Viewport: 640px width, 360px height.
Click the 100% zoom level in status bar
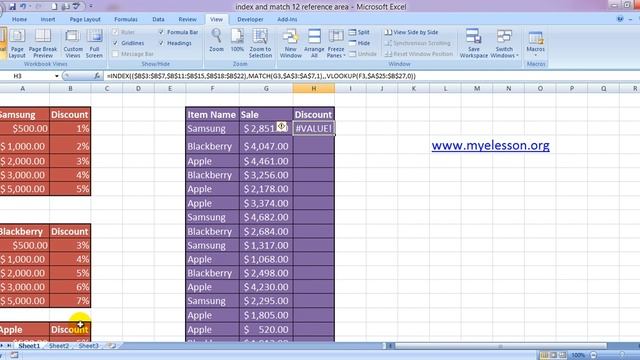click(x=578, y=355)
